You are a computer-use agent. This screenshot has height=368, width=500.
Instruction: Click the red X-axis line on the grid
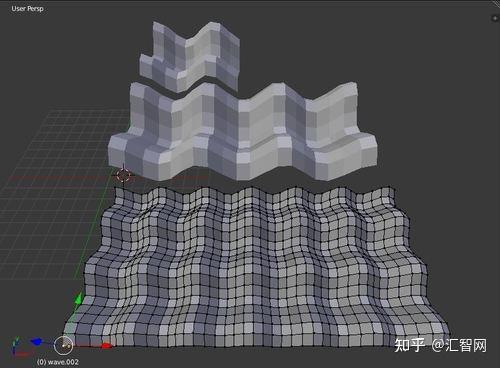[60, 178]
